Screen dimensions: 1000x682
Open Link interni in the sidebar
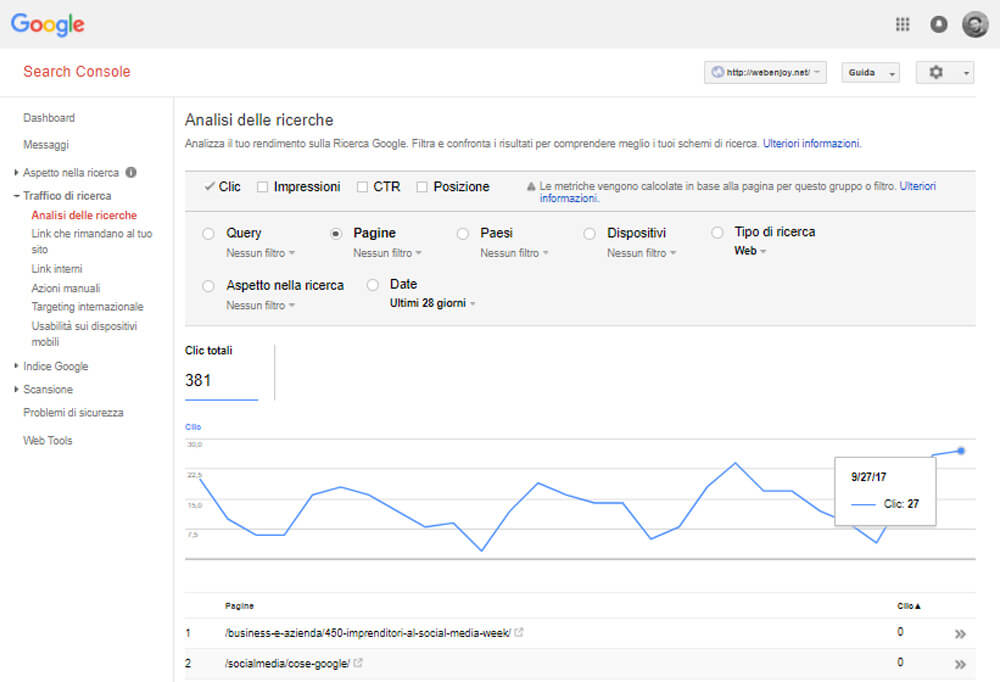point(57,269)
